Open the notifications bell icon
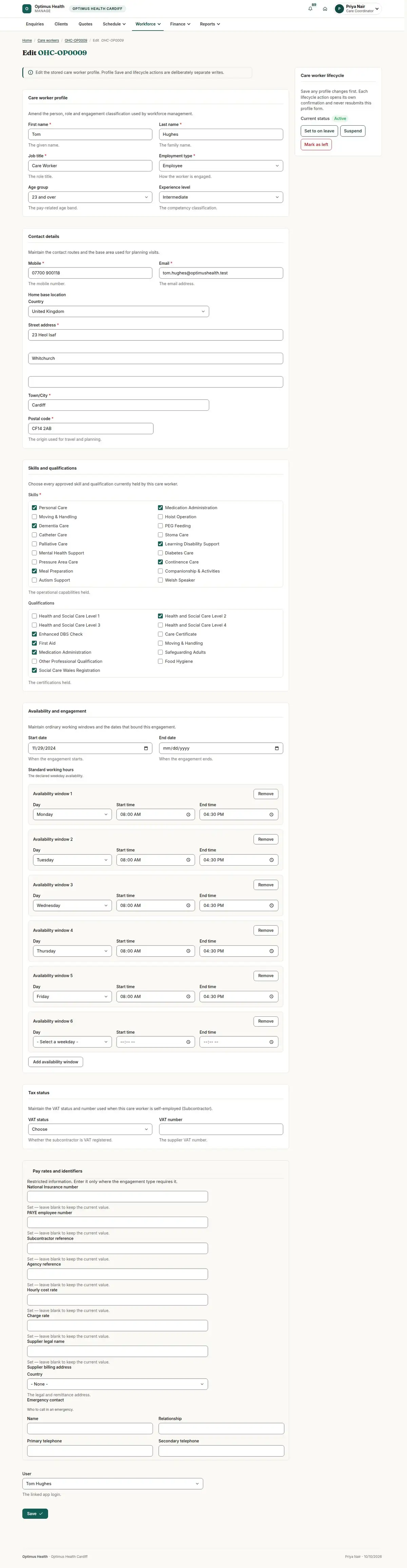Viewport: 407px width, 1568px height. [x=310, y=9]
